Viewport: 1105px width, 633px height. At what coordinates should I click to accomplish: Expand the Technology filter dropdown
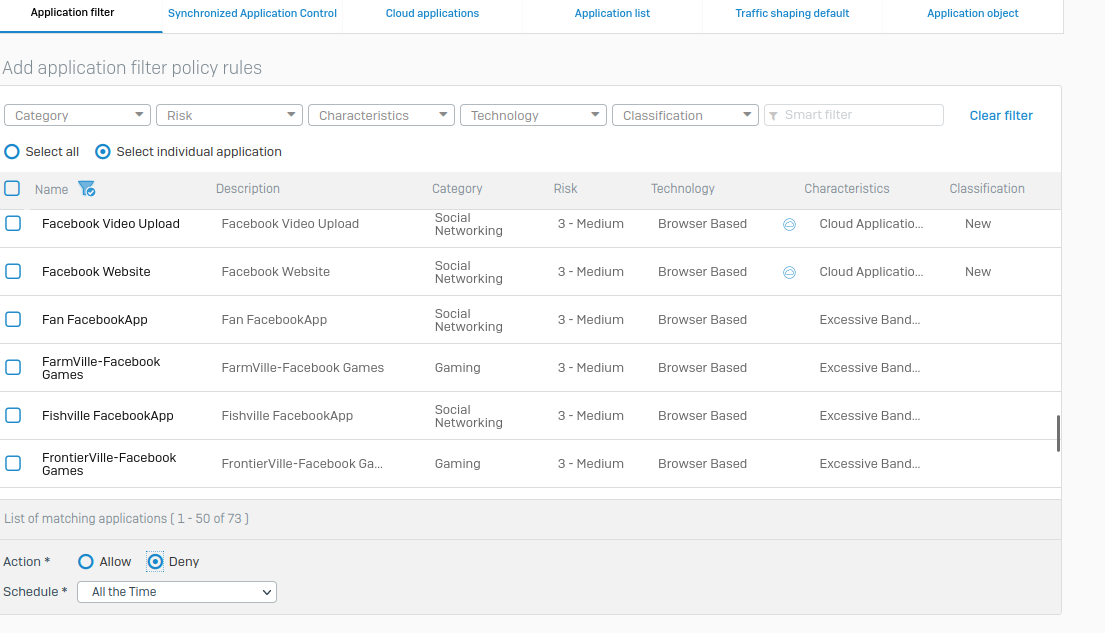pyautogui.click(x=533, y=115)
